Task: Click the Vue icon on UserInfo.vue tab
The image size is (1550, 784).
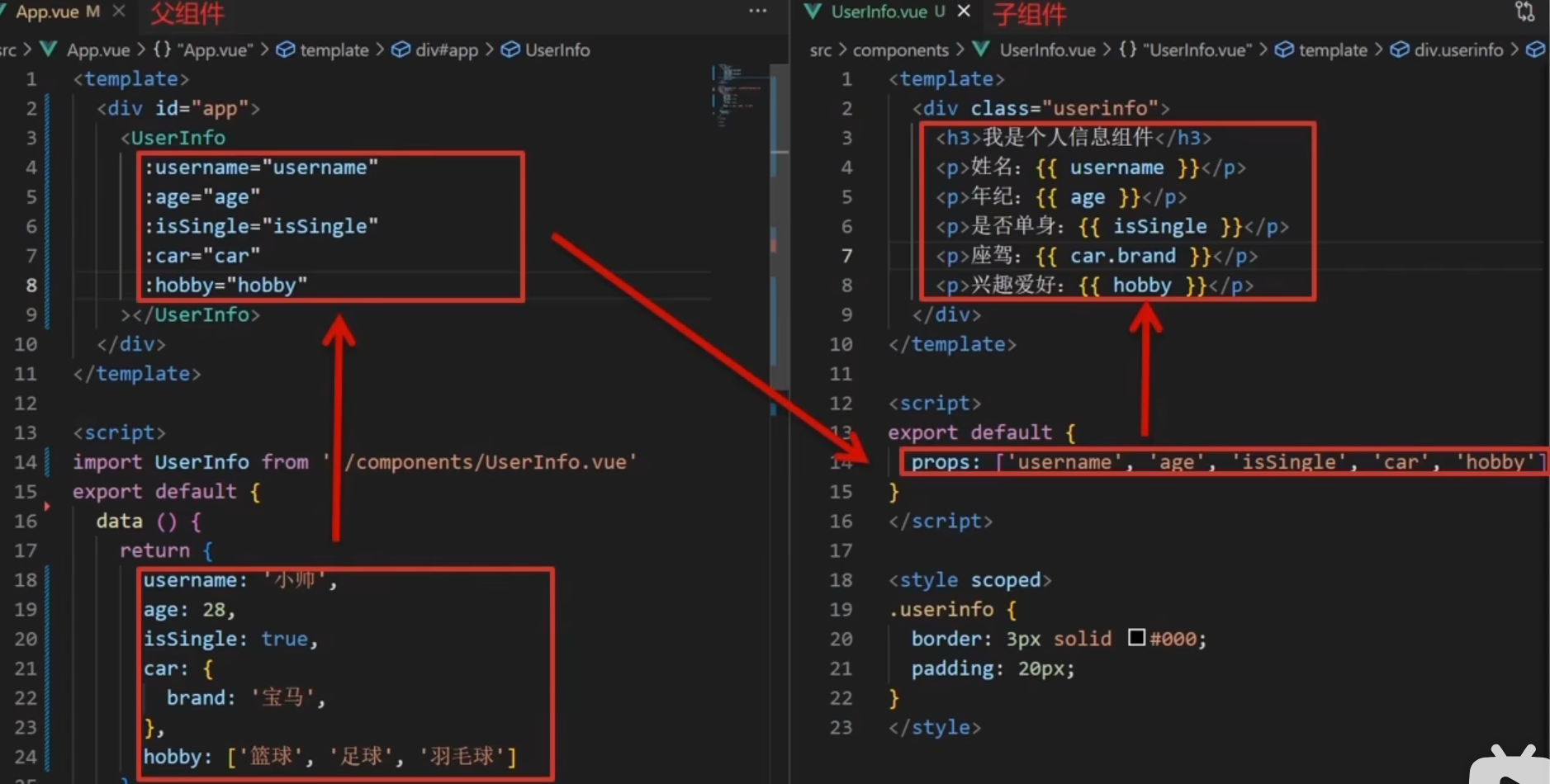Action: click(x=813, y=12)
